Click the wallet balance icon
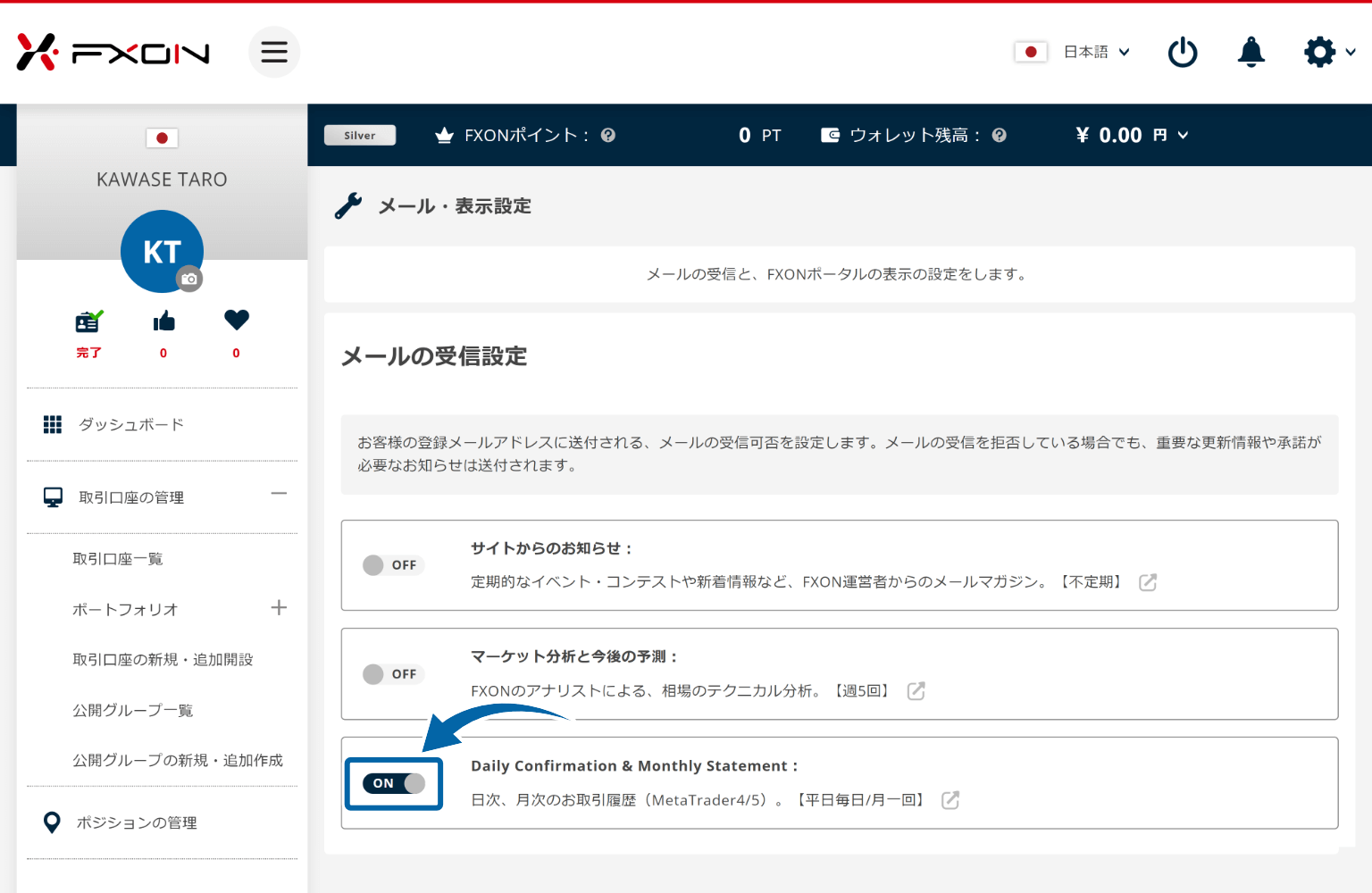1372x893 pixels. (x=831, y=135)
